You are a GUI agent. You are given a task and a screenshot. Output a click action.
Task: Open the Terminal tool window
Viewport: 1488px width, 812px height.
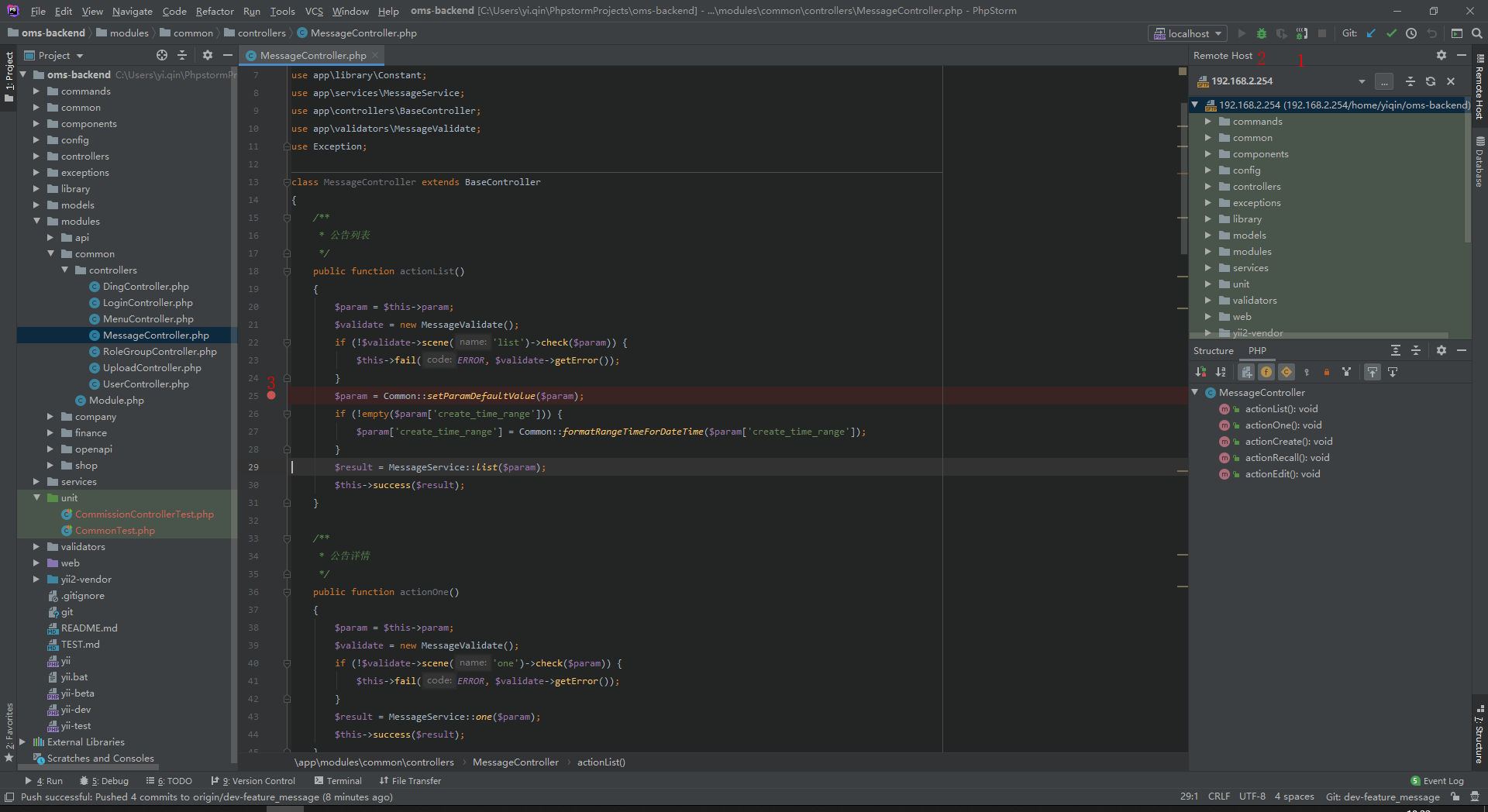click(338, 781)
